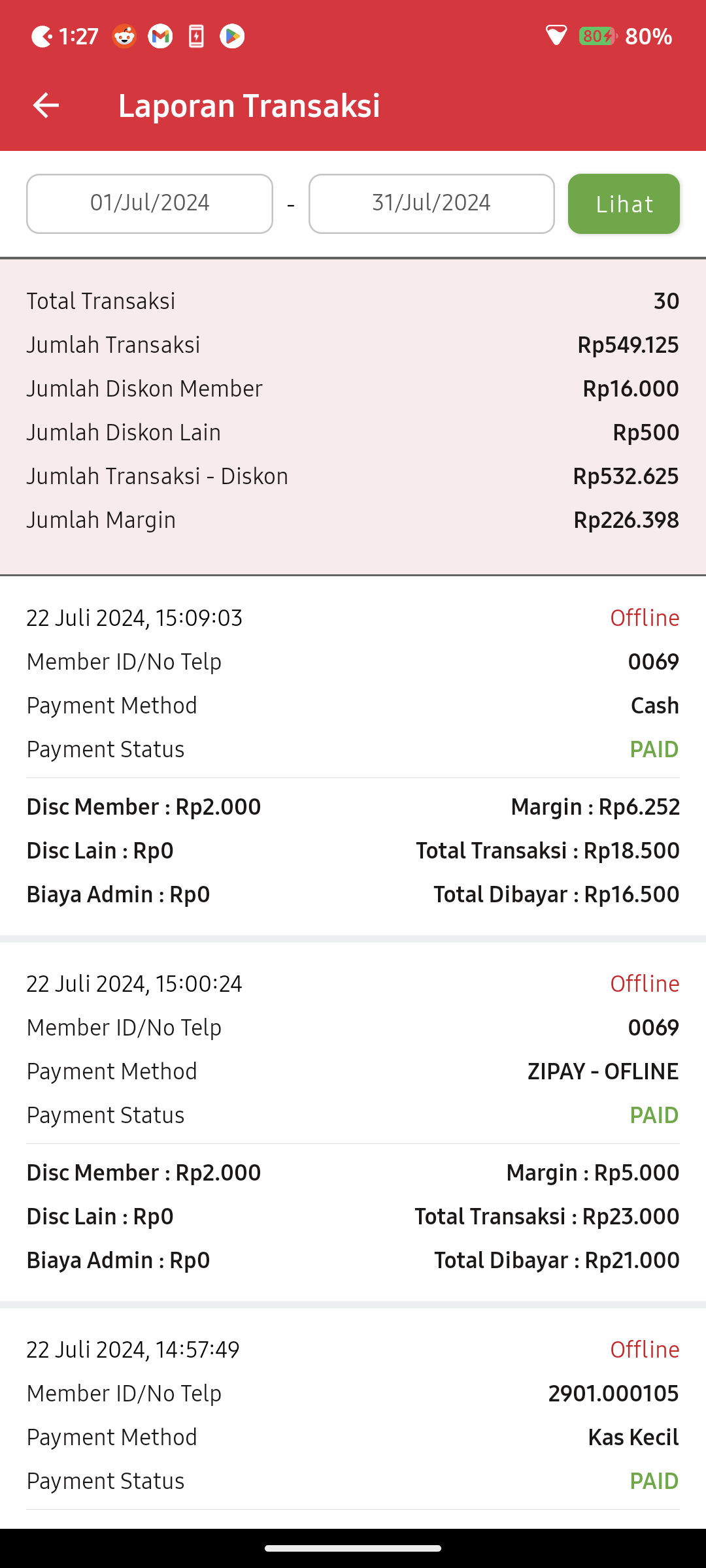This screenshot has width=706, height=1568.
Task: Tap the Gmail notification icon
Action: click(160, 36)
